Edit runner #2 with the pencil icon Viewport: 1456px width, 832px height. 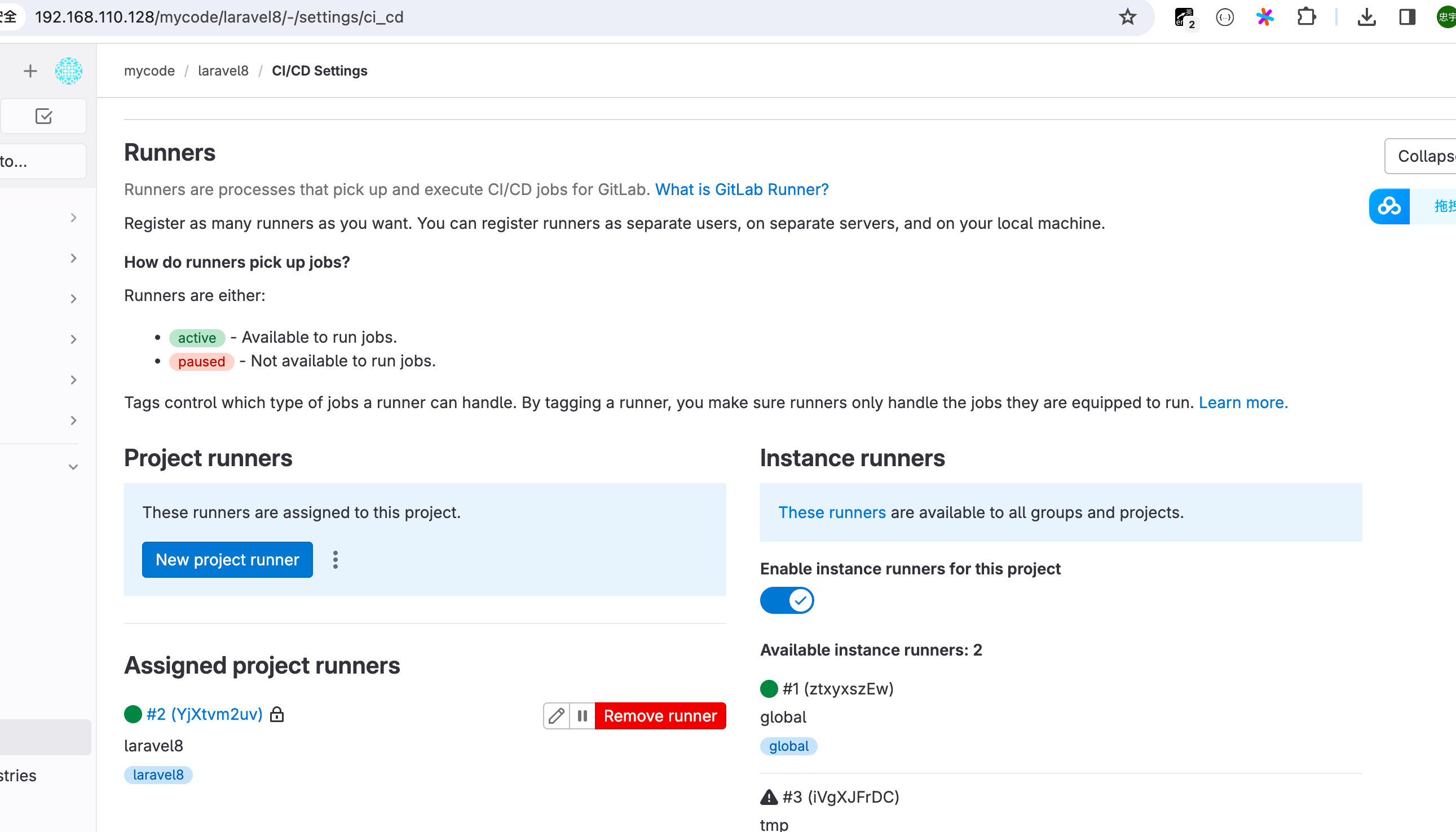(x=556, y=715)
